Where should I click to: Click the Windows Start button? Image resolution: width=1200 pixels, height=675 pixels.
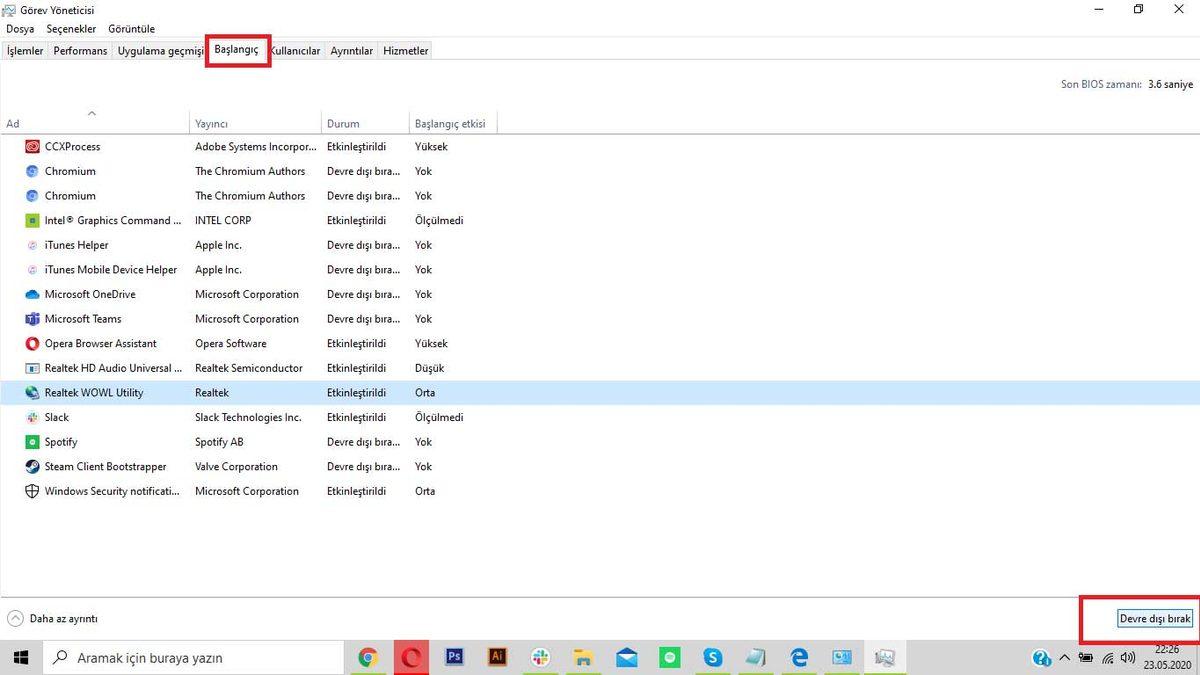20,657
